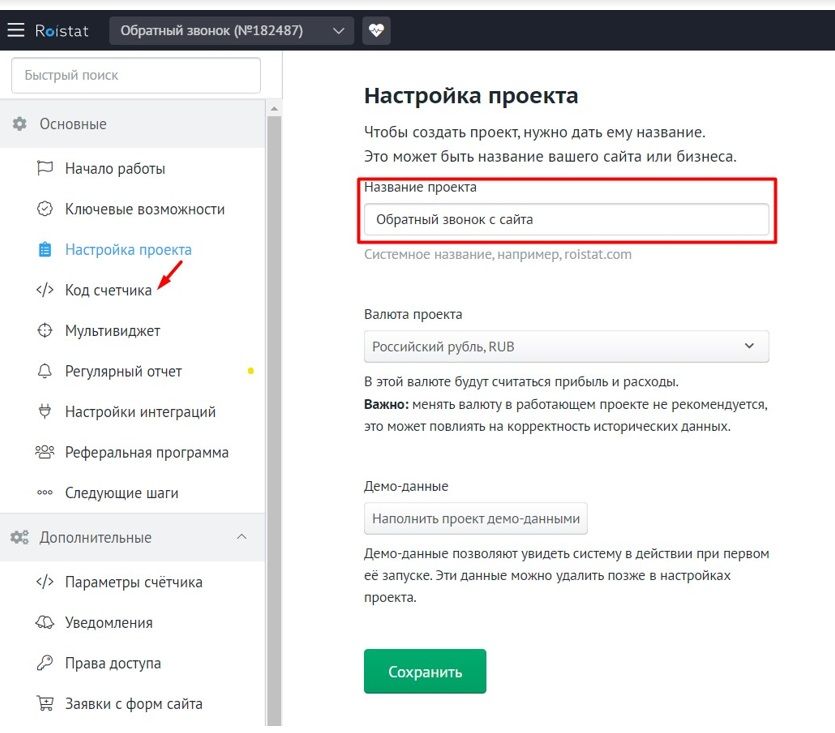This screenshot has width=835, height=733.
Task: Click the crosshair icon for Мультивиджет
Action: coord(45,330)
